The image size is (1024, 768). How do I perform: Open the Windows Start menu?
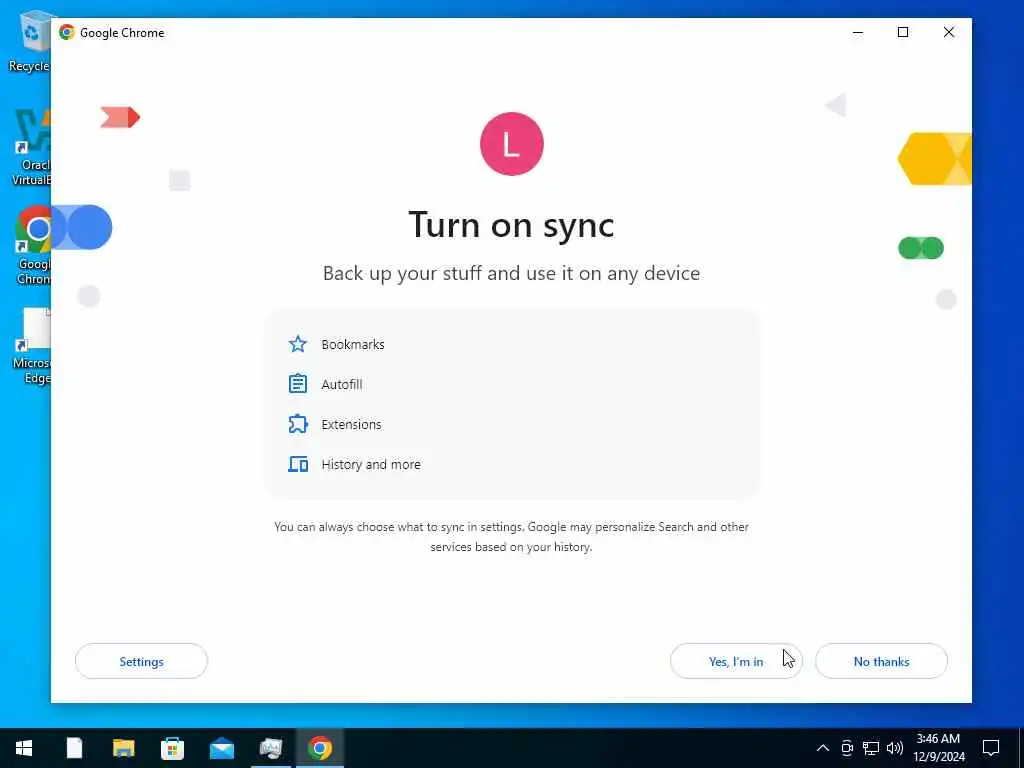click(x=24, y=748)
